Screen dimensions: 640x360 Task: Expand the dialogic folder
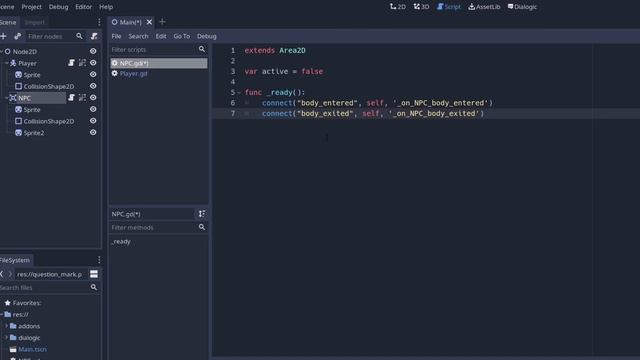point(6,338)
